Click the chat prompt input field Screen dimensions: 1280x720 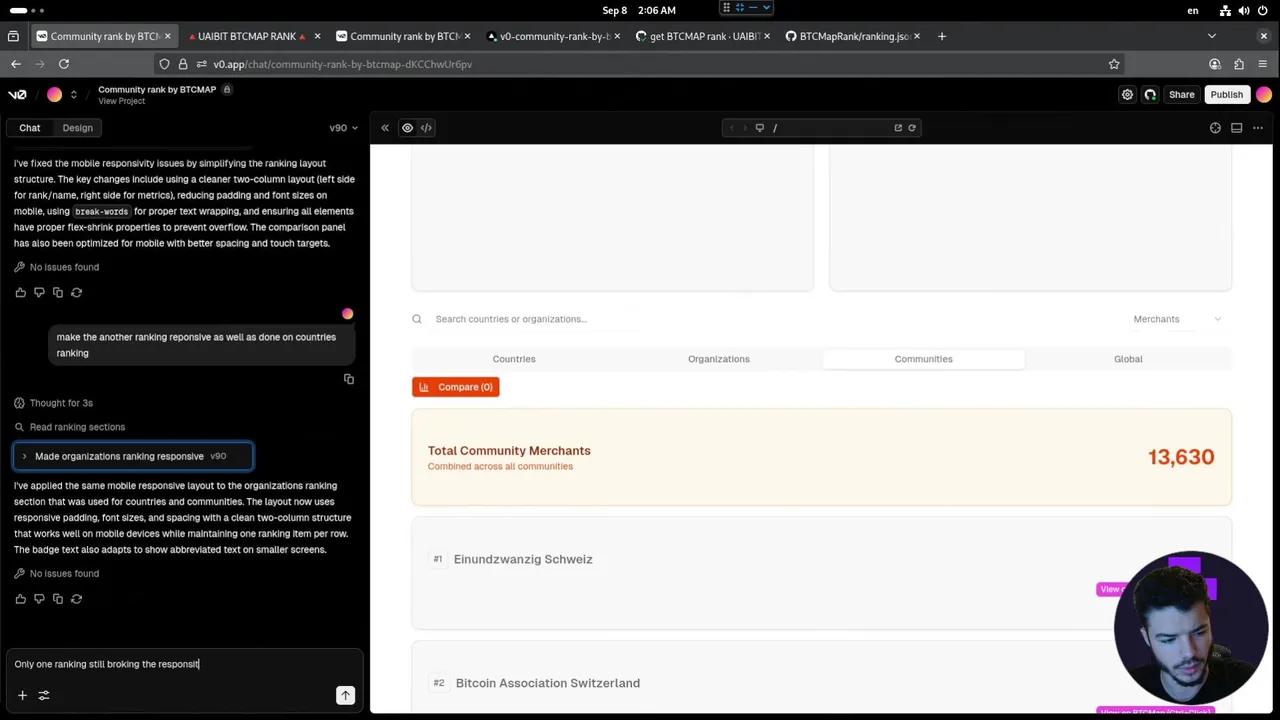click(184, 664)
